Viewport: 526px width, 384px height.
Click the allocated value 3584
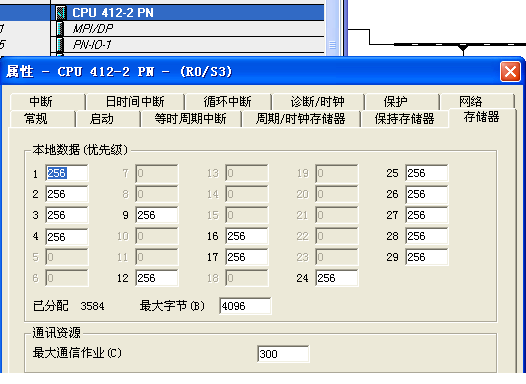(x=92, y=306)
